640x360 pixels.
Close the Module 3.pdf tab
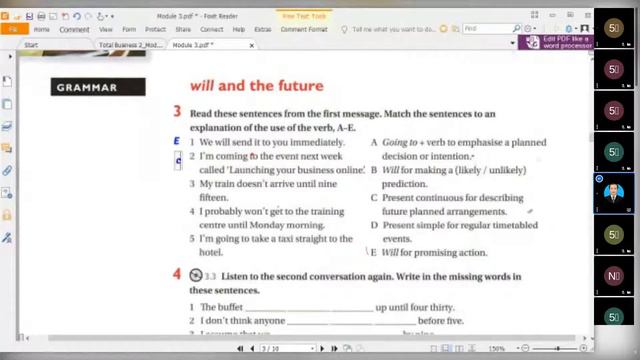252,45
